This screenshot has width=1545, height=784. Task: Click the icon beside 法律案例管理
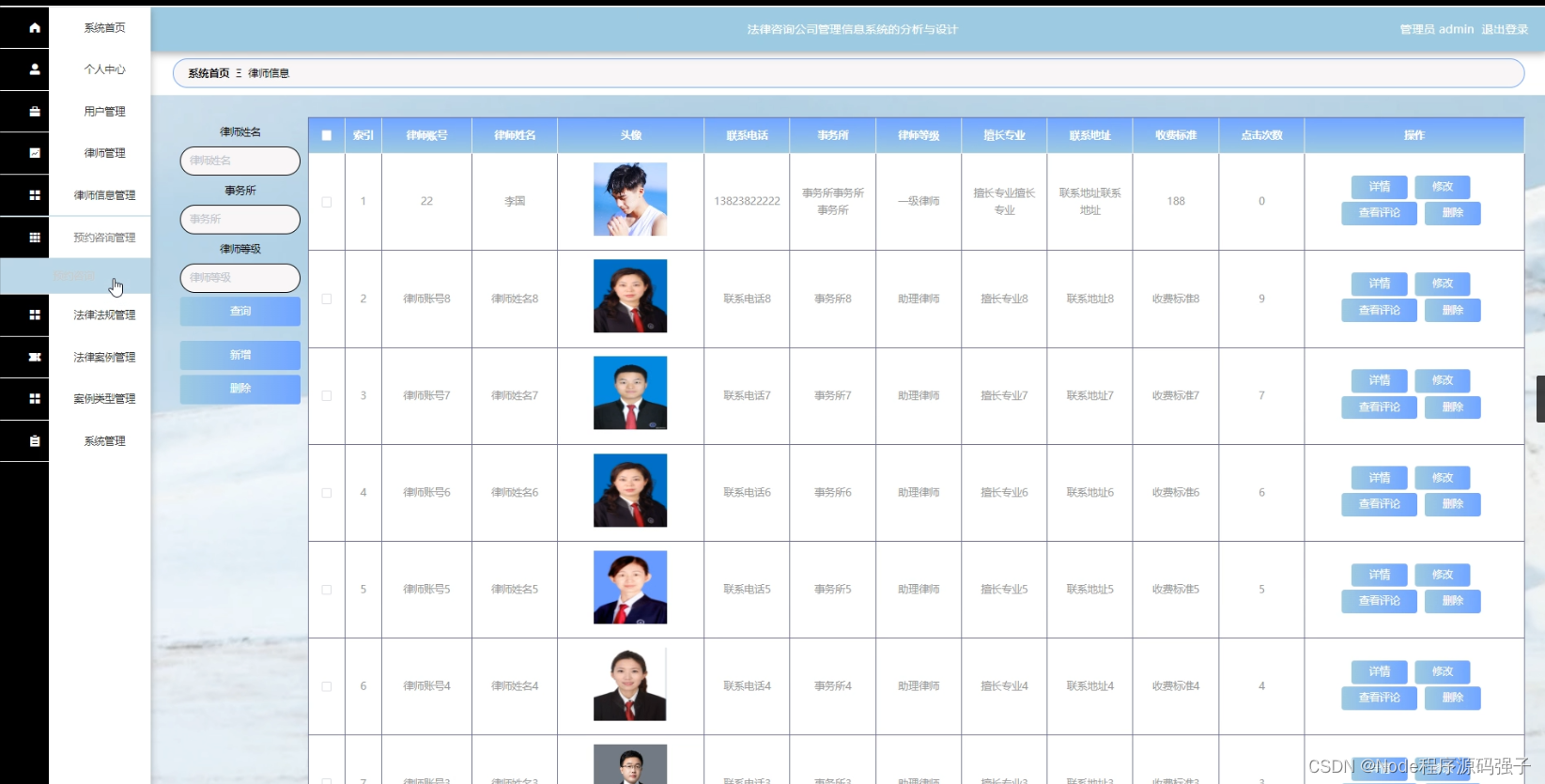tap(35, 357)
